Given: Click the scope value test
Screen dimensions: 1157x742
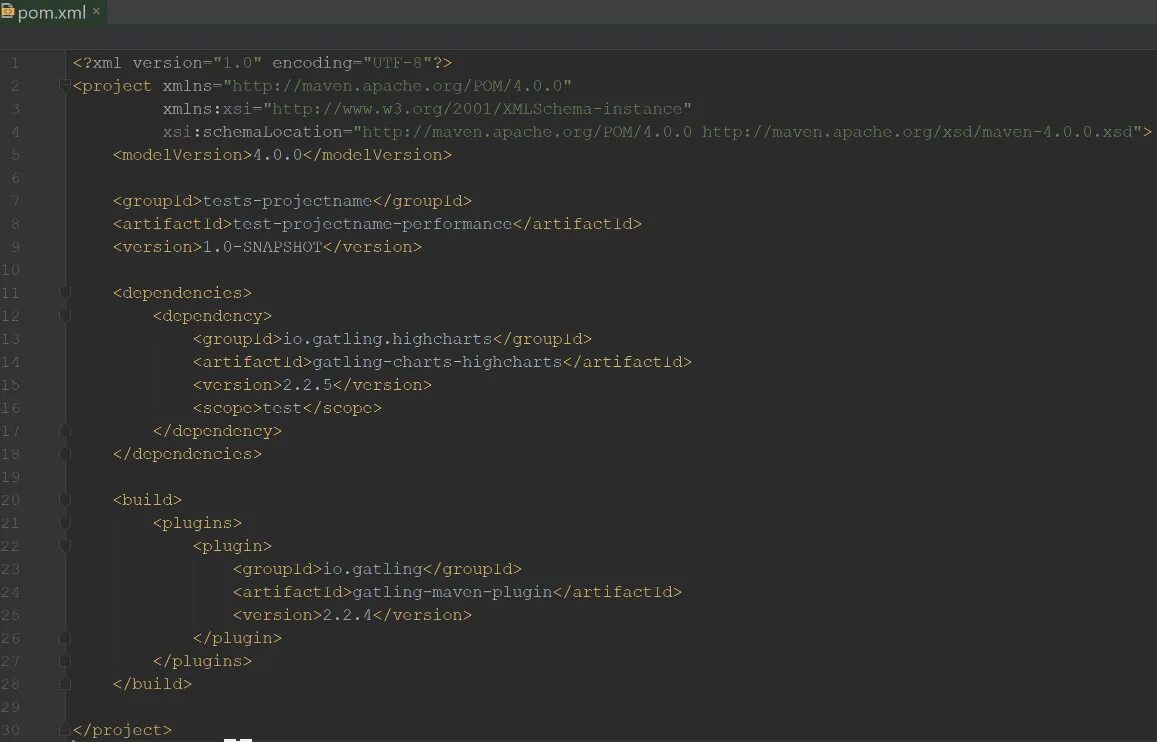Looking at the screenshot, I should pos(283,408).
